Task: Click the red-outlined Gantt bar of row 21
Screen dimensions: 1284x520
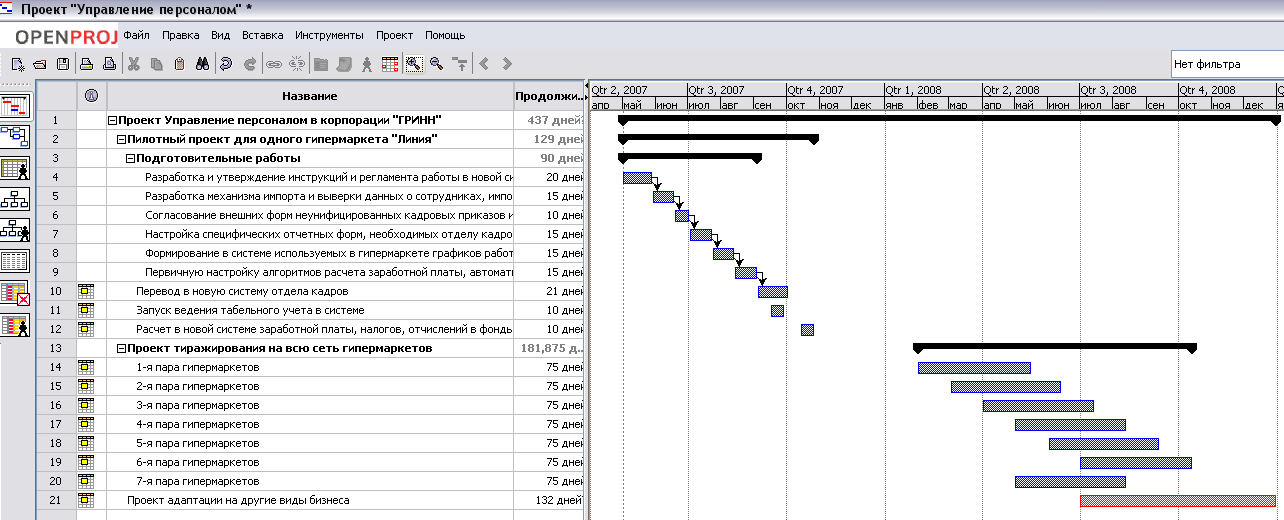Action: tap(1178, 500)
